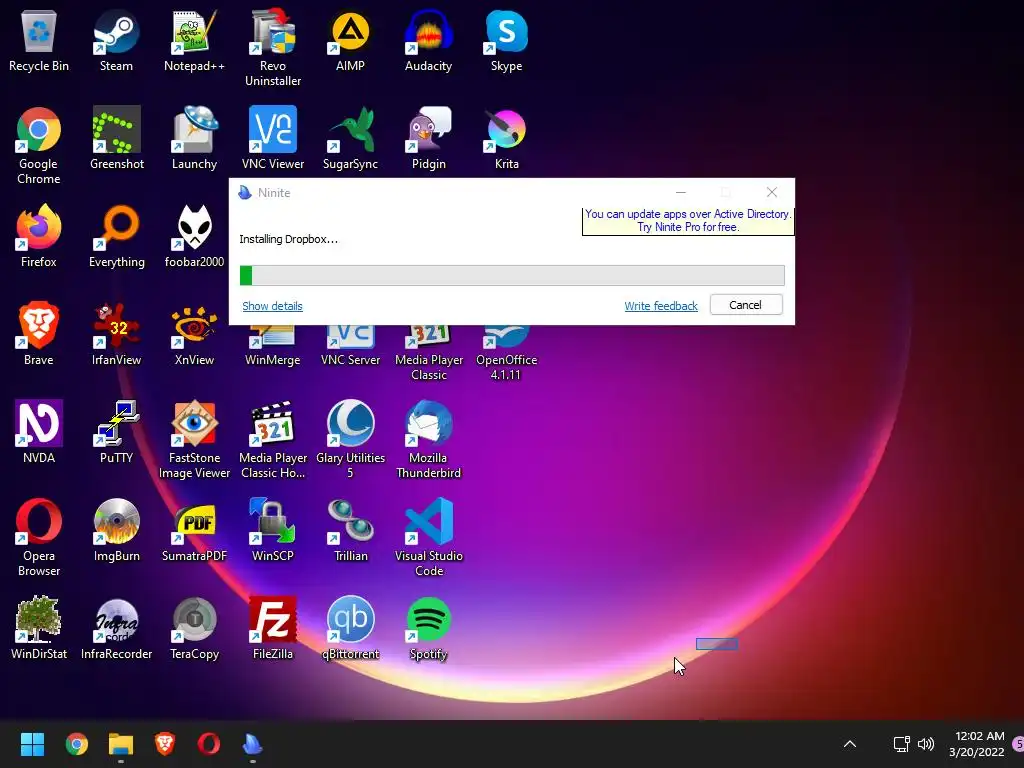Select the Skype desktop icon
Image resolution: width=1024 pixels, height=768 pixels.
click(506, 40)
